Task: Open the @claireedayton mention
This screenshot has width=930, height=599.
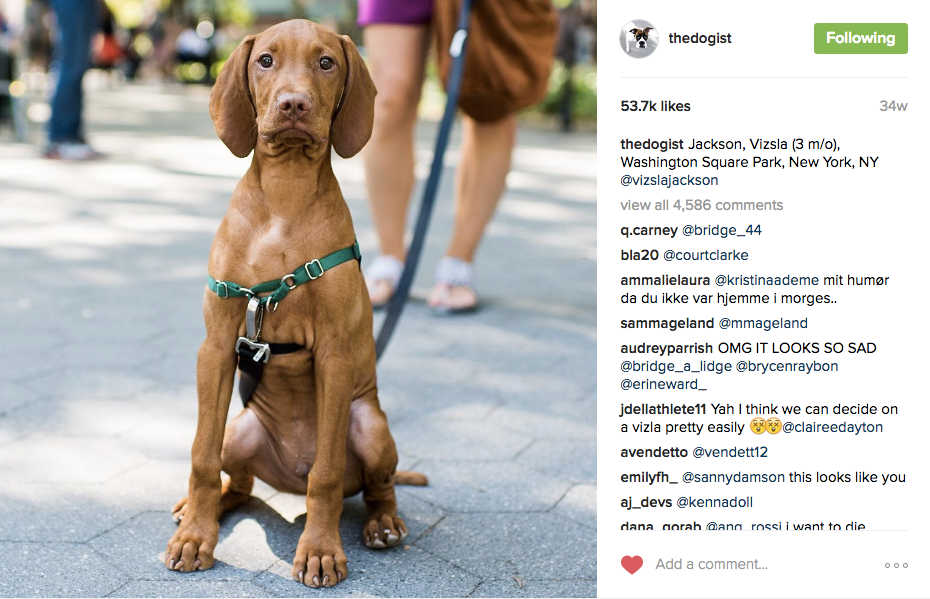Action: click(833, 427)
